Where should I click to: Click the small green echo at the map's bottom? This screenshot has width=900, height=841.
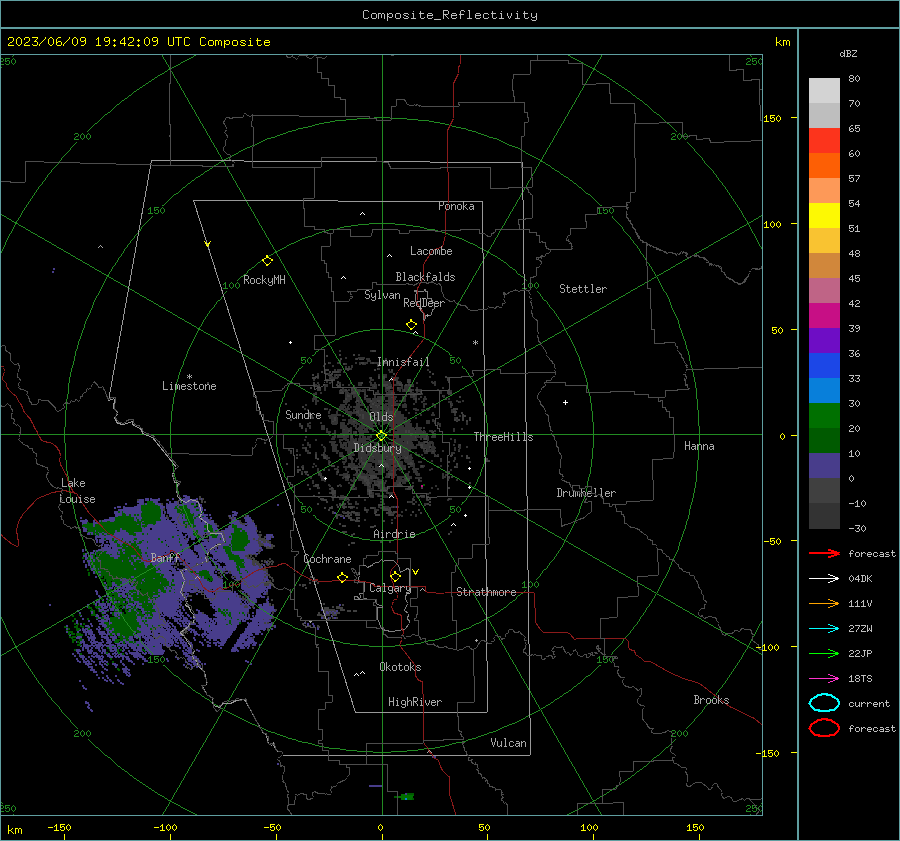[406, 797]
